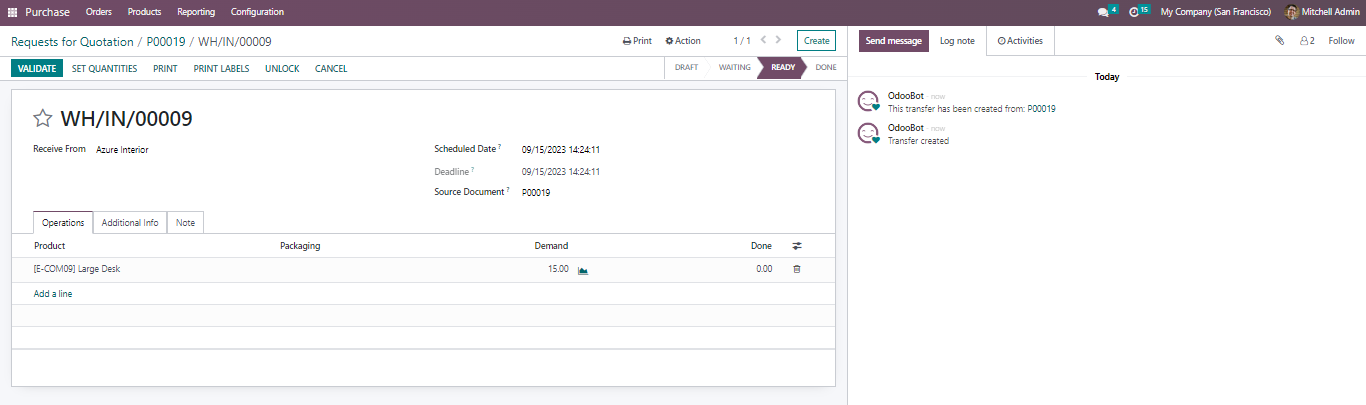Screen dimensions: 1366x405
Task: Open the apps grid menu icon
Action: 13,12
